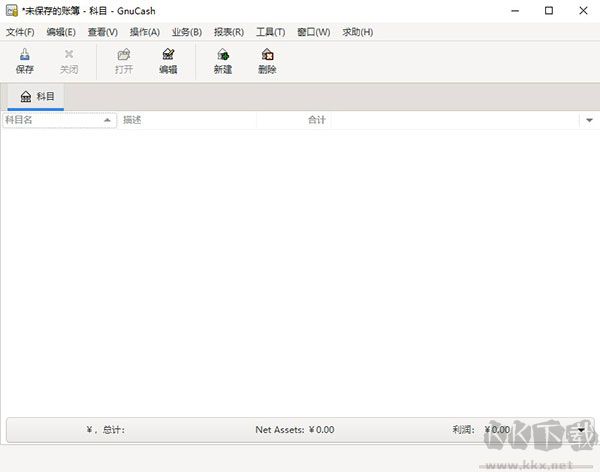
Task: Open the 编辑(E) menu
Action: tap(61, 32)
